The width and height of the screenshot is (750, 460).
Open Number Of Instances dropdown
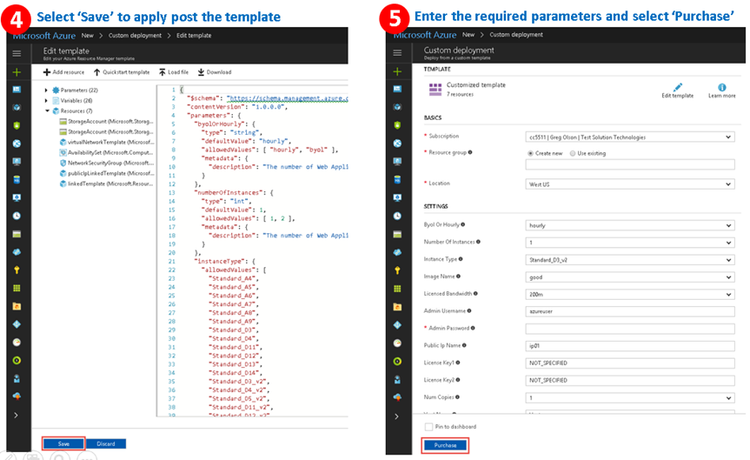pos(630,242)
